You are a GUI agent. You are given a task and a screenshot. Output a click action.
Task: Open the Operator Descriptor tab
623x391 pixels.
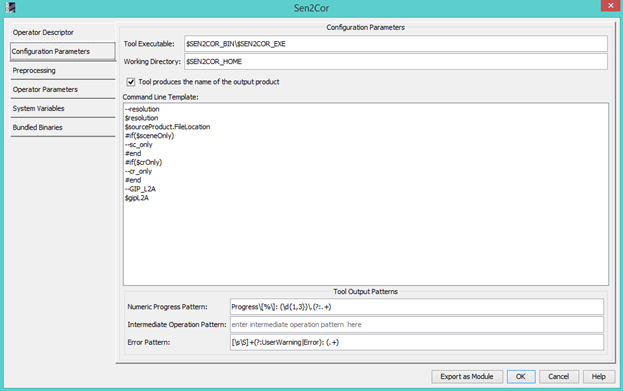pos(62,32)
